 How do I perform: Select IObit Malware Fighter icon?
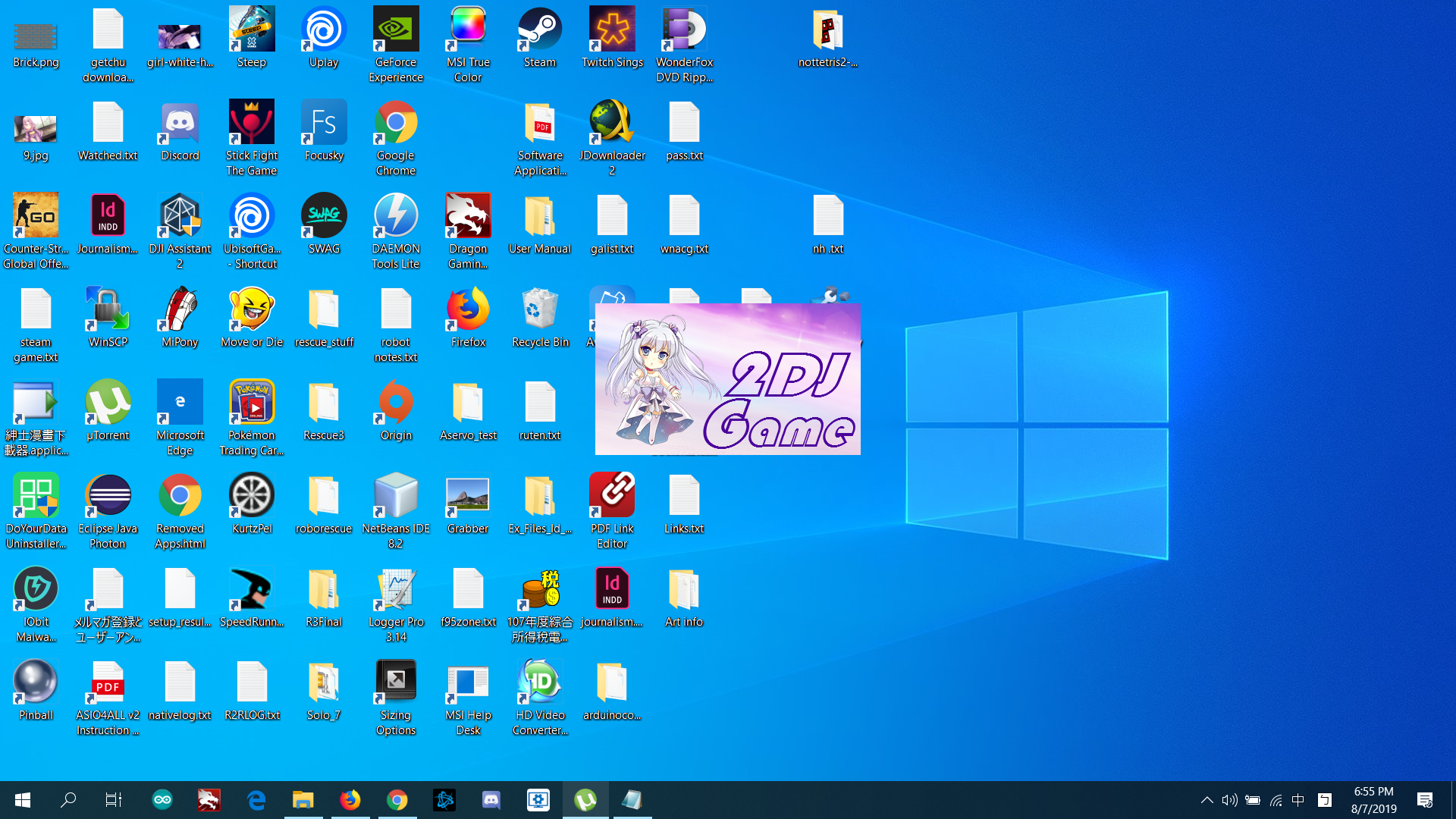click(36, 605)
